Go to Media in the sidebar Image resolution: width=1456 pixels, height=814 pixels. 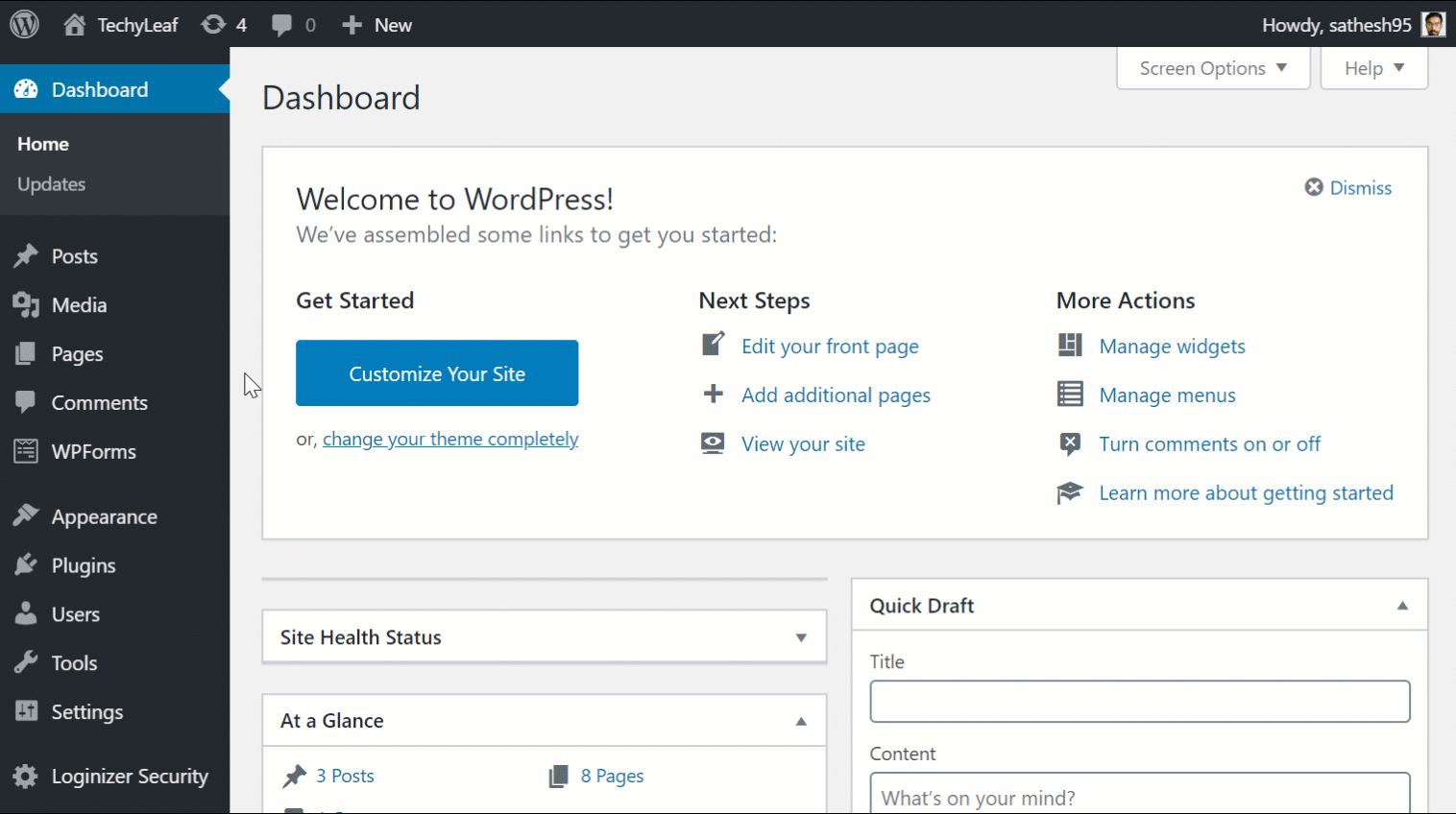click(x=79, y=305)
